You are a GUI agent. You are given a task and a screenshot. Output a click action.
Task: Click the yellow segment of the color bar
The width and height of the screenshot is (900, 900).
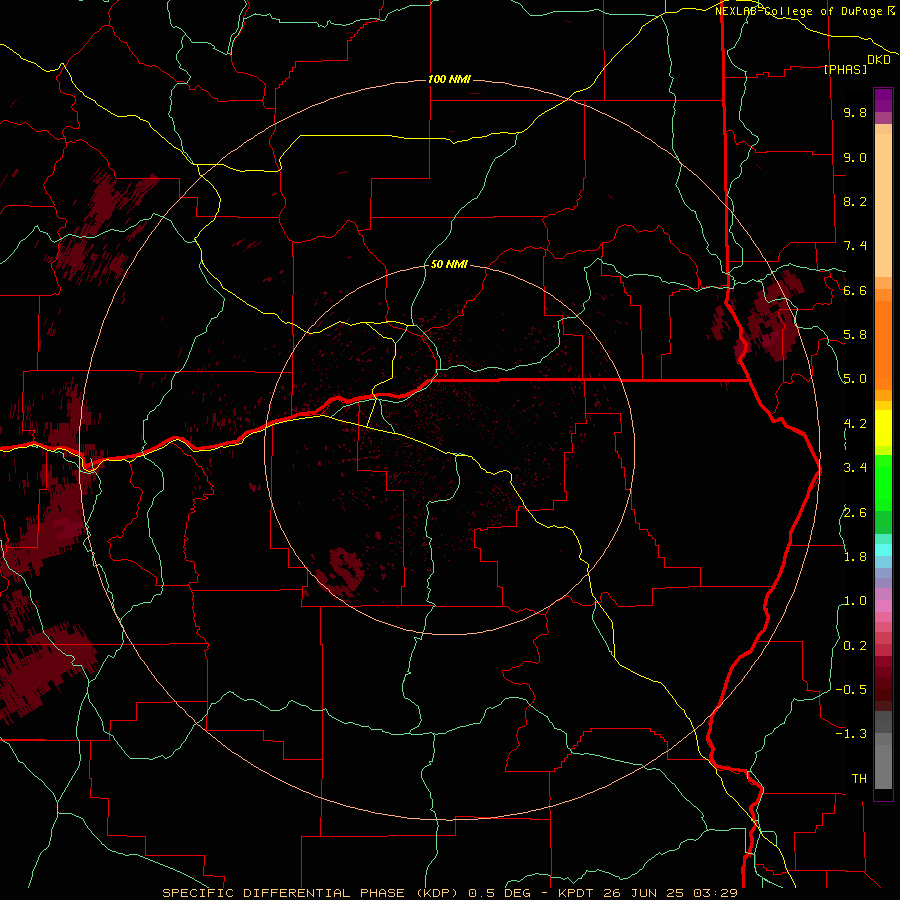point(883,428)
